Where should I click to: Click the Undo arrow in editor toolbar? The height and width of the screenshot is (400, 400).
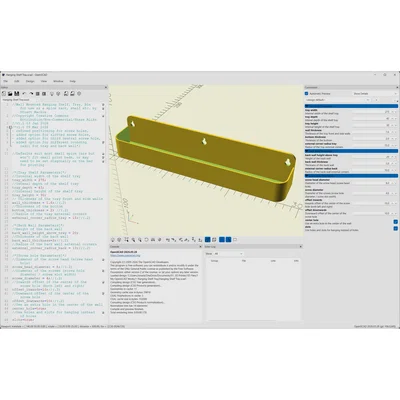[24, 94]
